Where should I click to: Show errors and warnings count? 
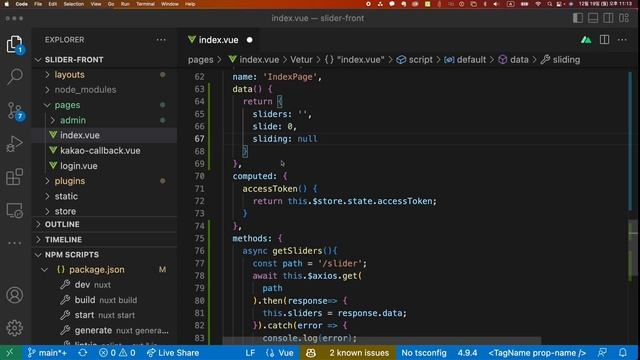pos(117,353)
